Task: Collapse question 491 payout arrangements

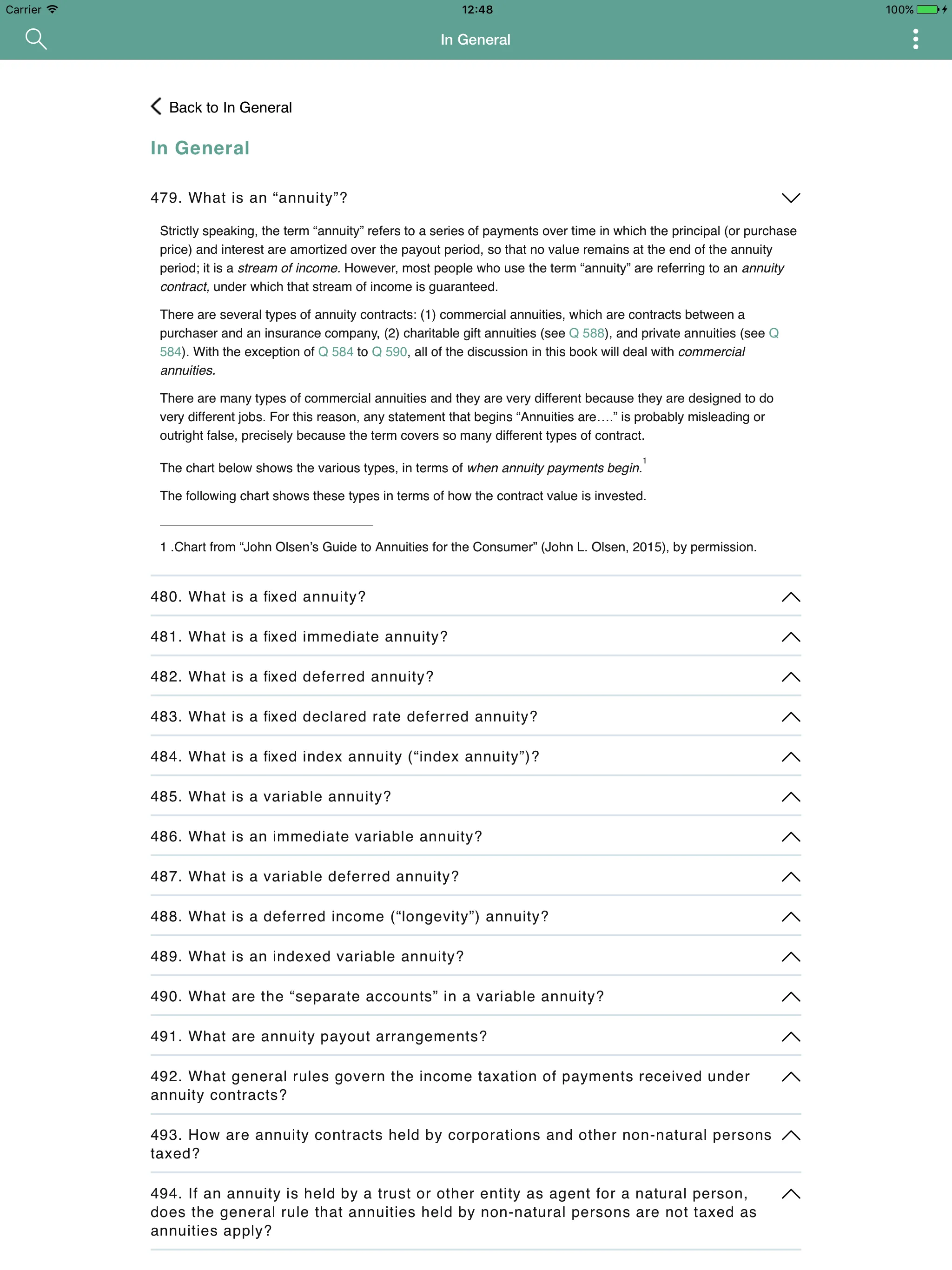Action: (x=792, y=1035)
